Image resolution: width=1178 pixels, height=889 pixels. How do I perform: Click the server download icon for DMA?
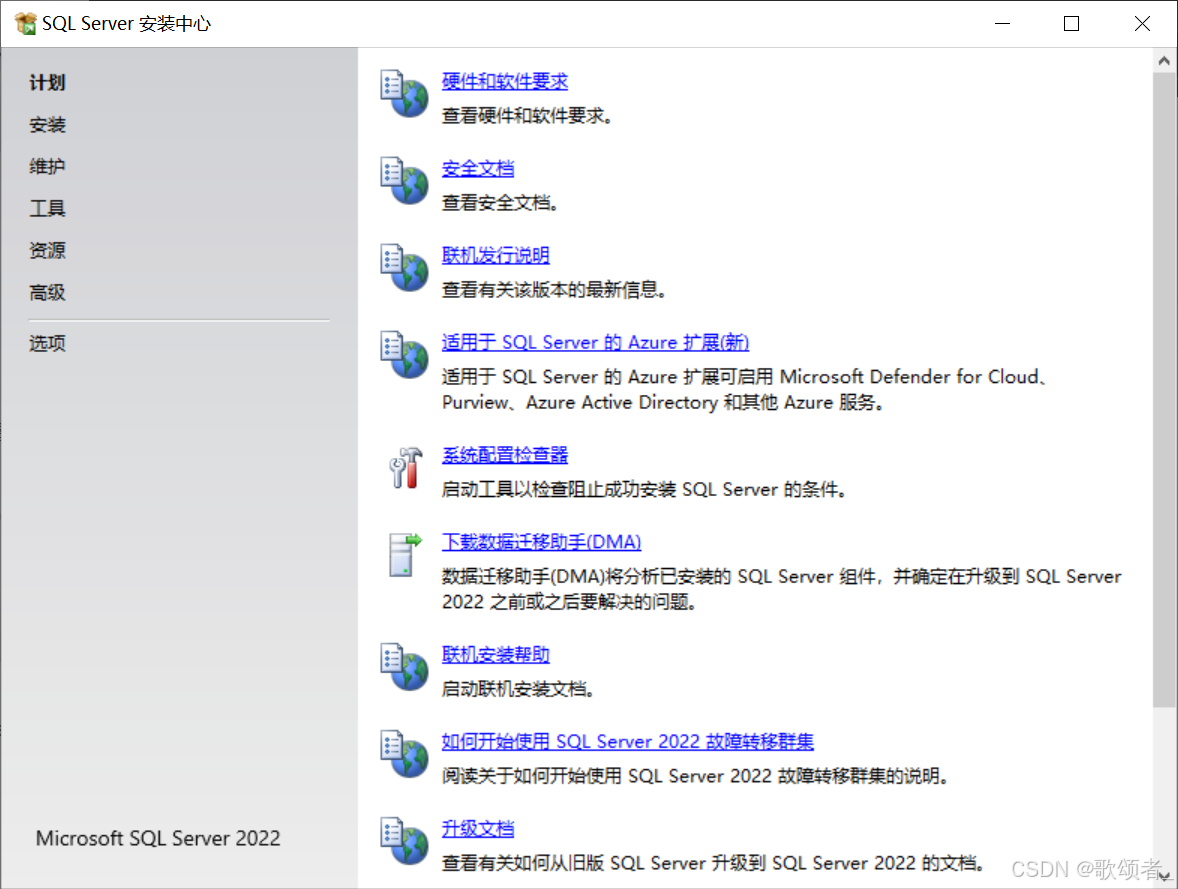[406, 555]
